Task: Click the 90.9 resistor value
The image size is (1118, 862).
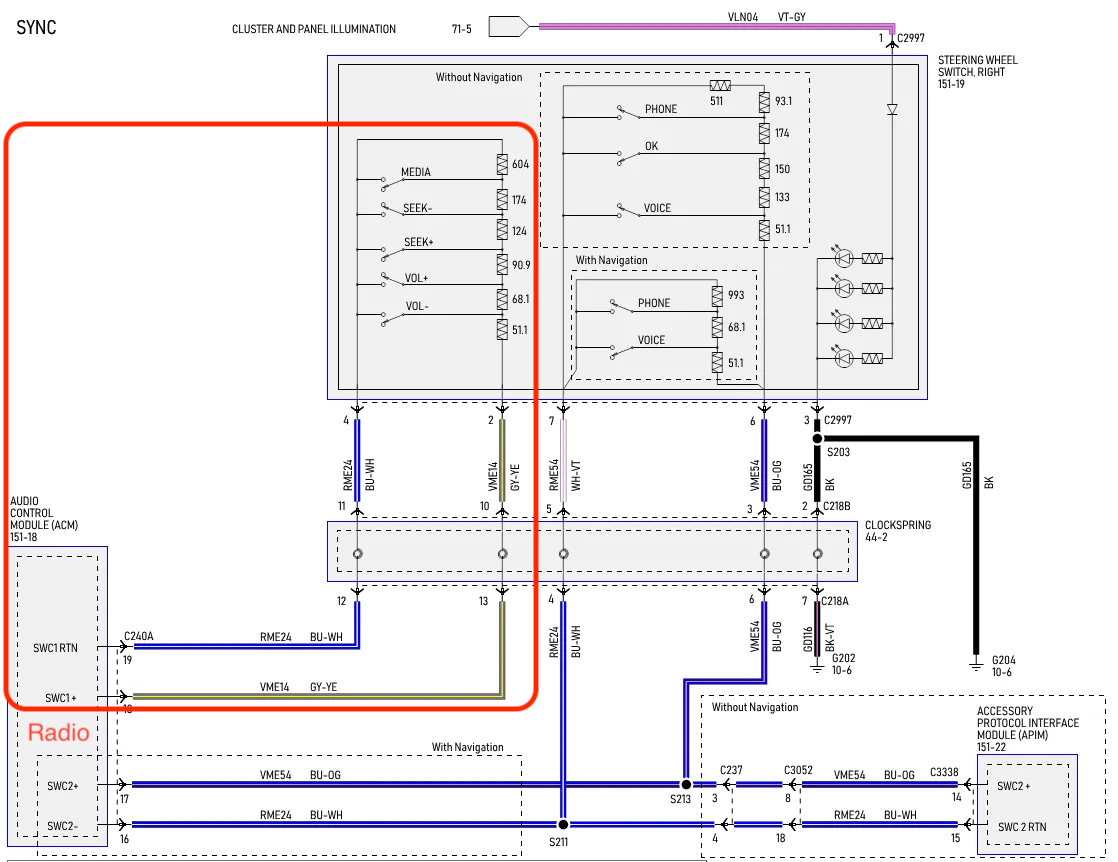Action: [521, 265]
